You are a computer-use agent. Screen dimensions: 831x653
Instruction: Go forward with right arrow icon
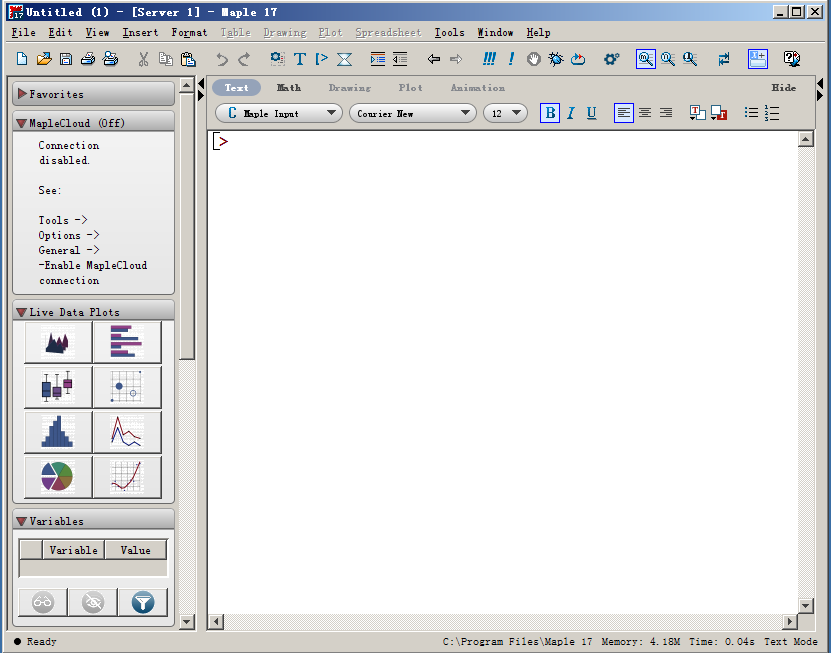(x=456, y=59)
